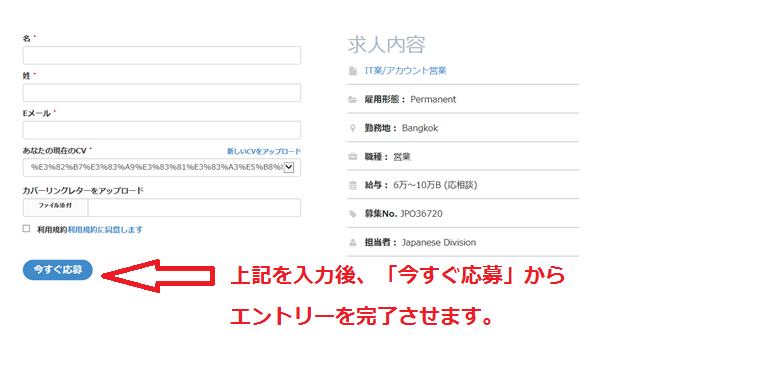Tick the 利用規約 agreement checkbox
Viewport: 768px width, 382px height.
[x=26, y=229]
